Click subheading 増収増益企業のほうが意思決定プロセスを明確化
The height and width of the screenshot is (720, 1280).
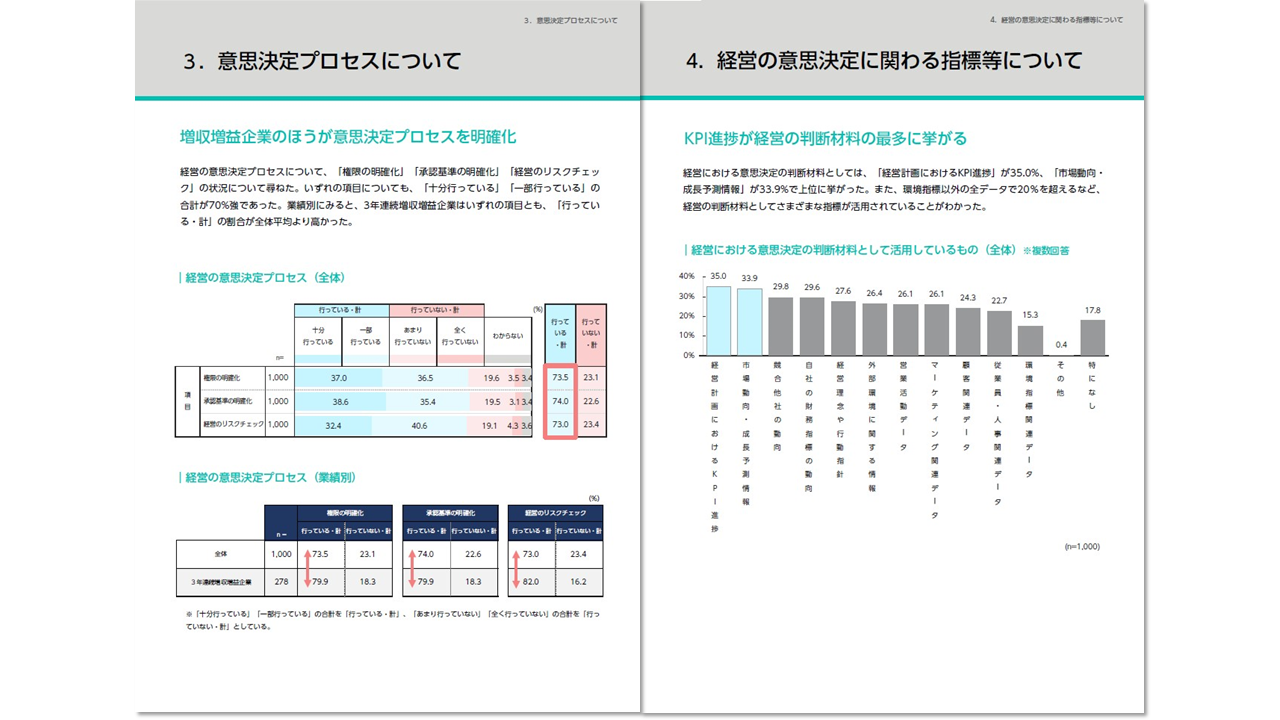click(348, 136)
